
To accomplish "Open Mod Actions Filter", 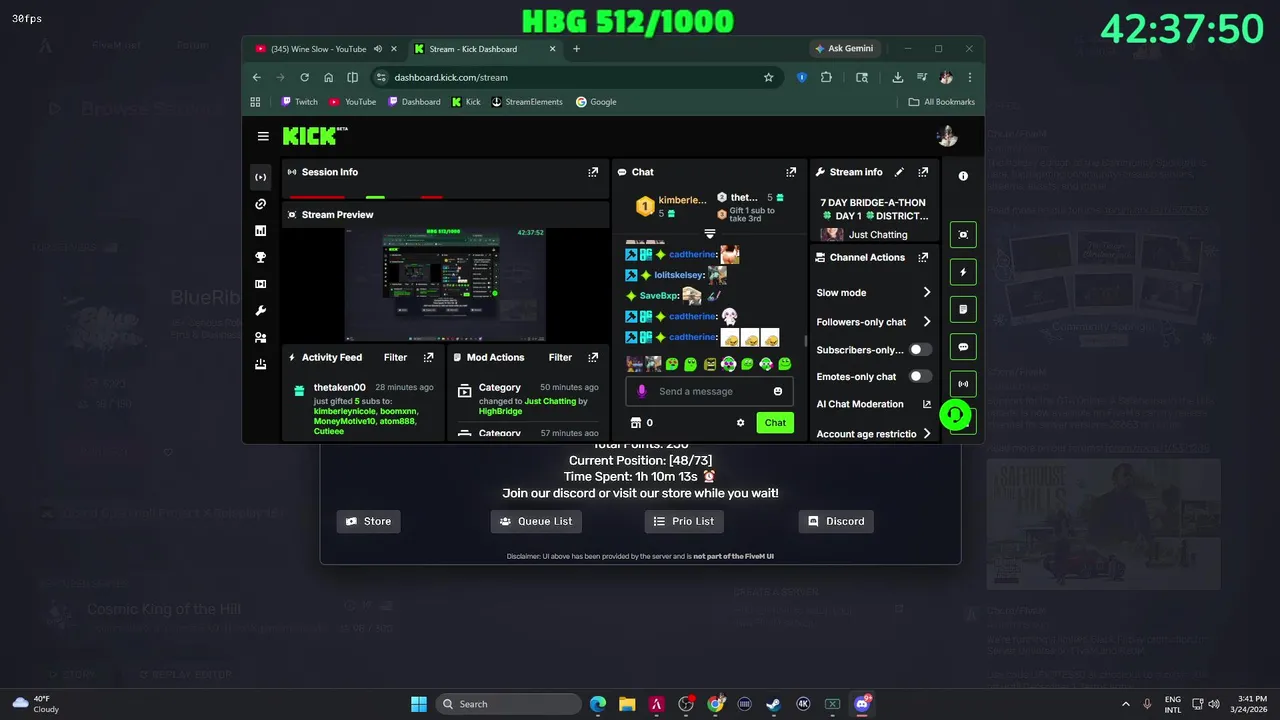I will [560, 357].
